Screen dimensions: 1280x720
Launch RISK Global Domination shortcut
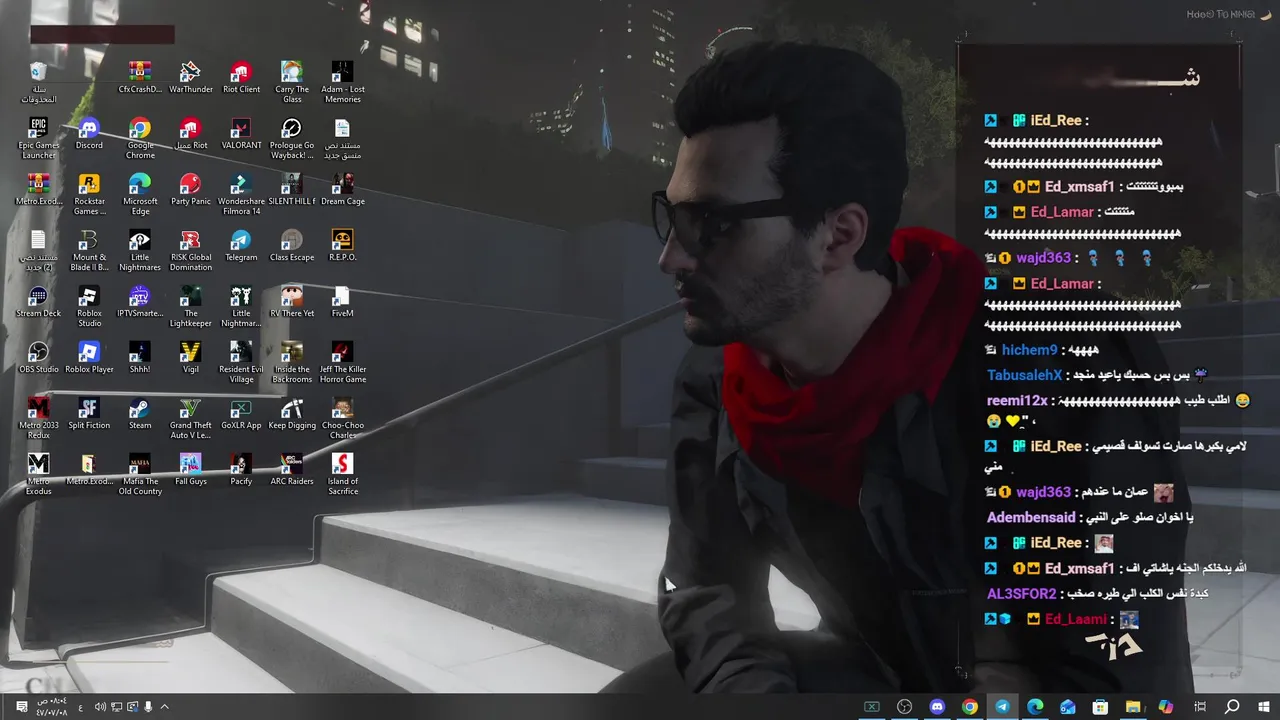[x=190, y=250]
